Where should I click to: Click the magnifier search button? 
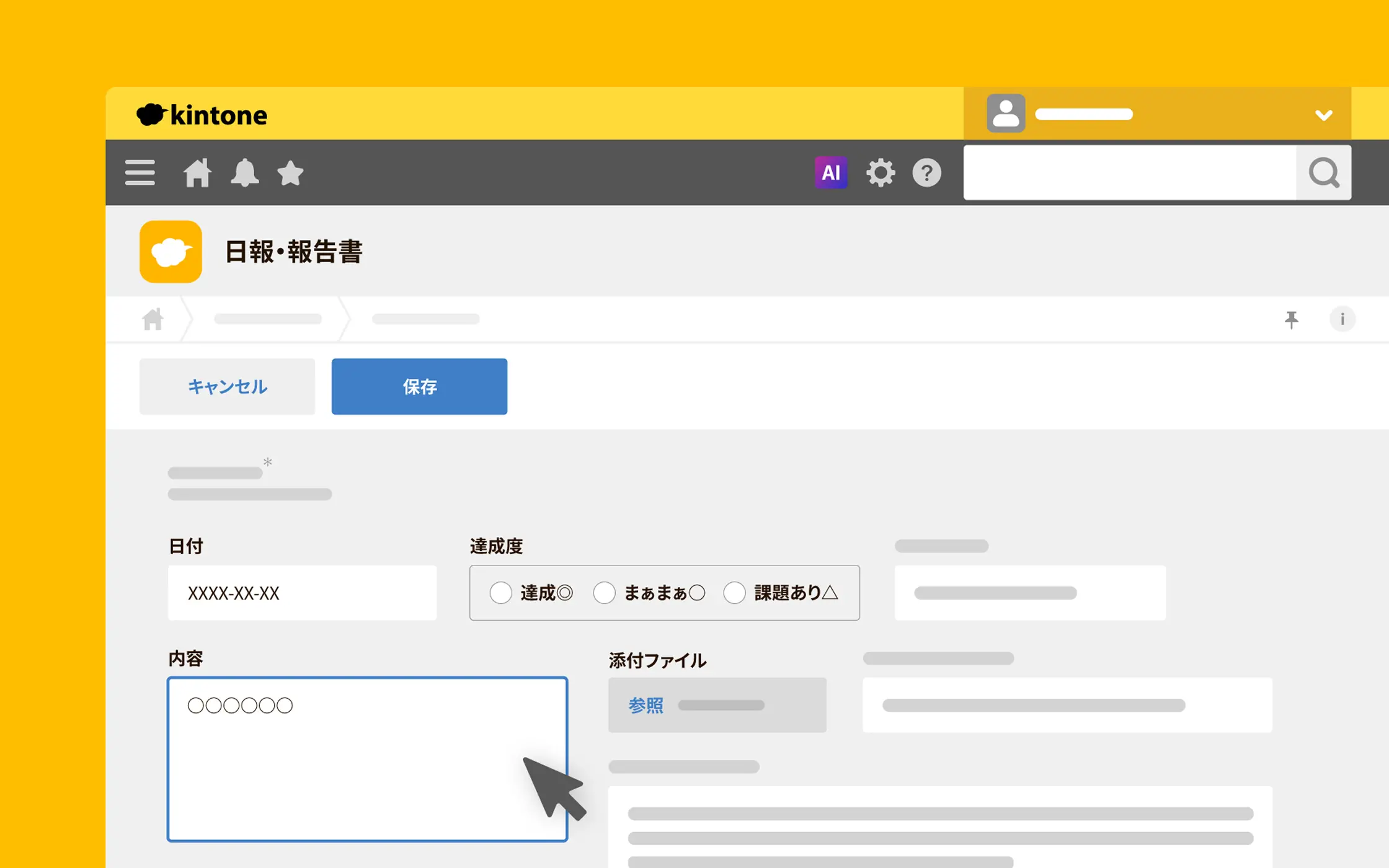(1323, 172)
